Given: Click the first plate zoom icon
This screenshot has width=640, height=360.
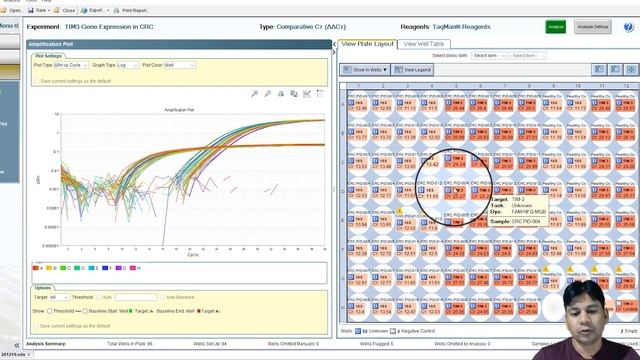Looking at the screenshot, I should tap(599, 70).
